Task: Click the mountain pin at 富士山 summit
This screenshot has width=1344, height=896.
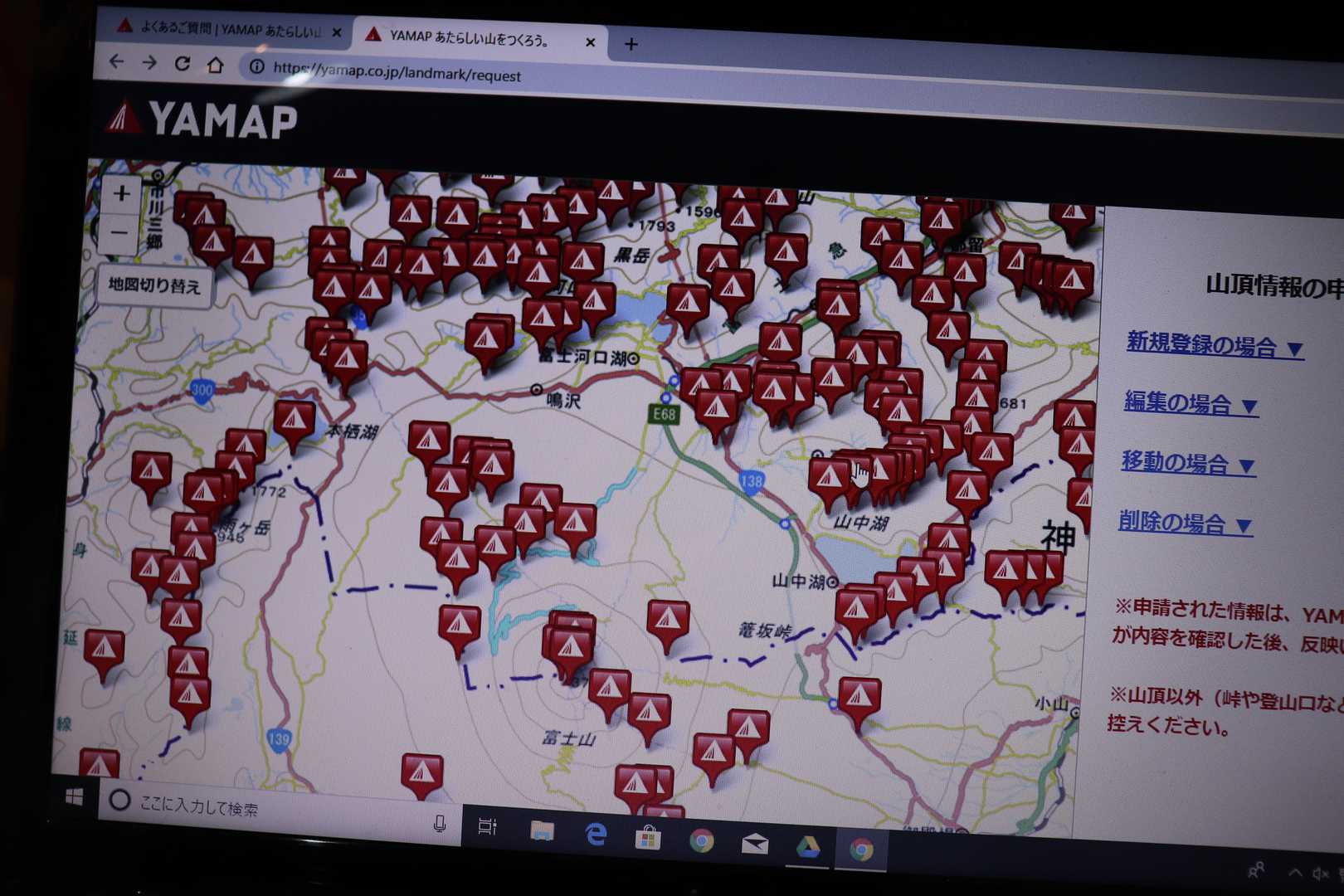Action: 570,645
